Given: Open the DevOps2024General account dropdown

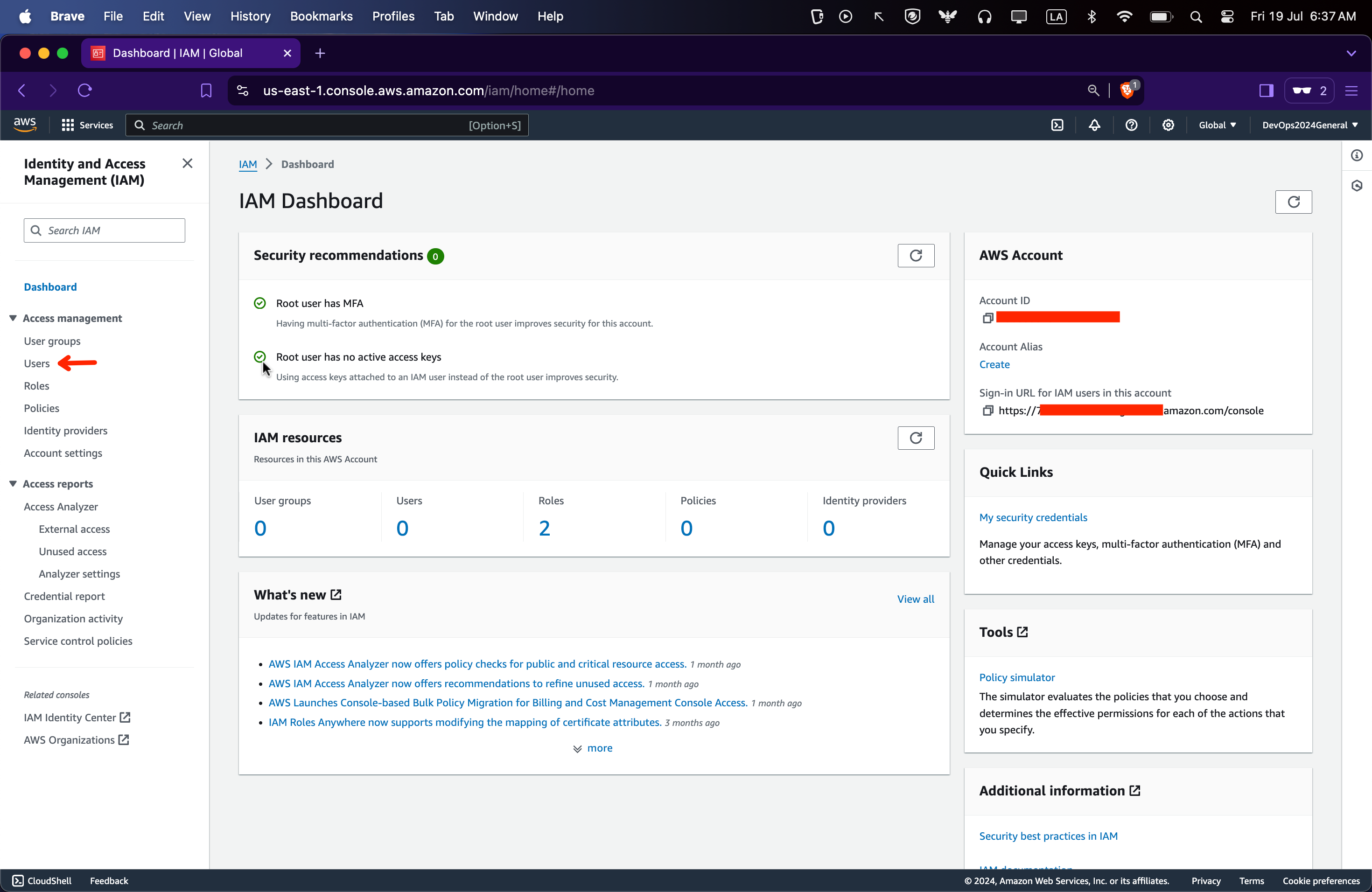Looking at the screenshot, I should [x=1310, y=125].
